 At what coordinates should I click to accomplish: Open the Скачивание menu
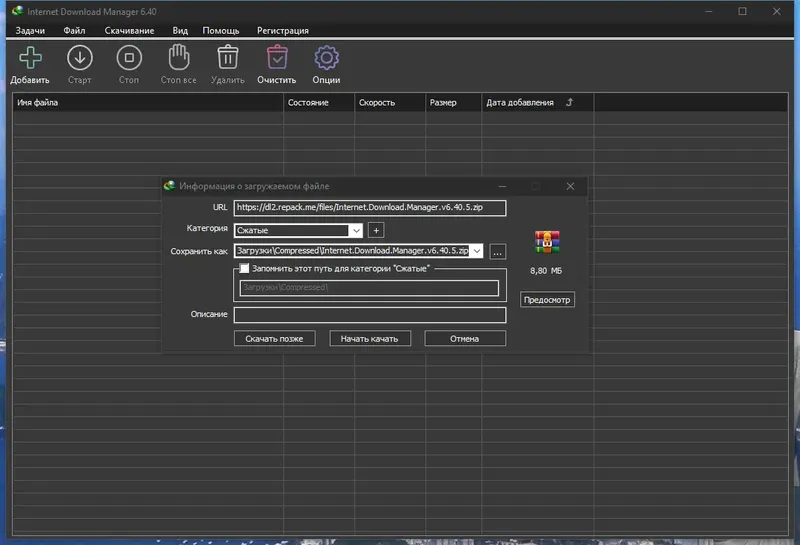[x=129, y=31]
